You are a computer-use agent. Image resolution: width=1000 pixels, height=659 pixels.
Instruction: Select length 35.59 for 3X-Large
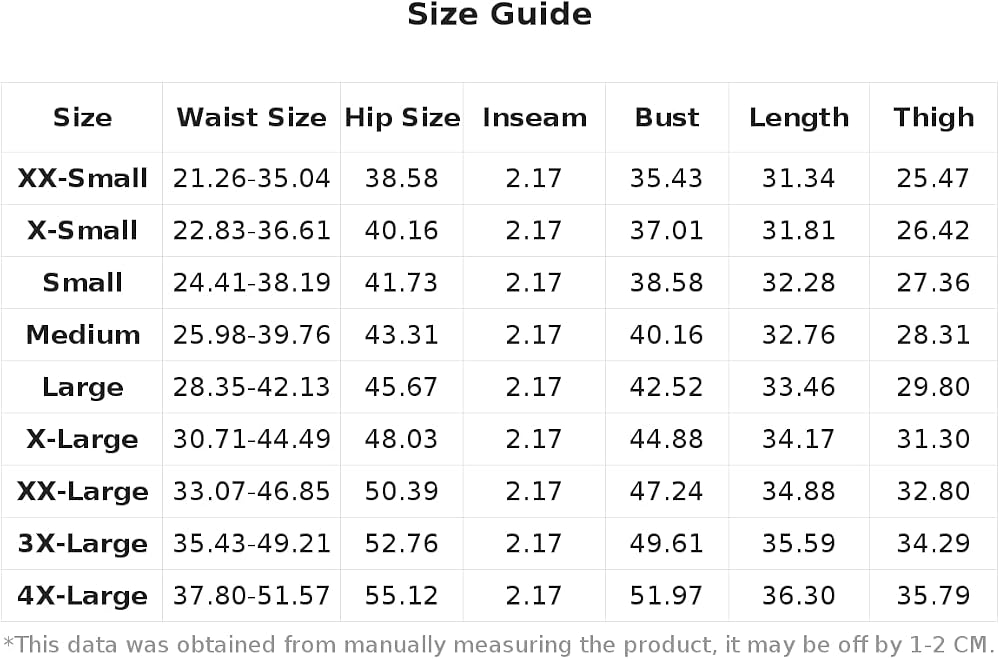(798, 544)
